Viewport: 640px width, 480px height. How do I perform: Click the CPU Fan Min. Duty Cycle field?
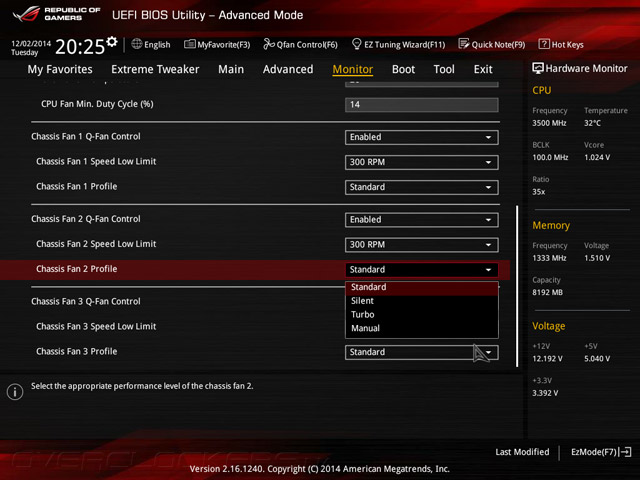[x=421, y=105]
